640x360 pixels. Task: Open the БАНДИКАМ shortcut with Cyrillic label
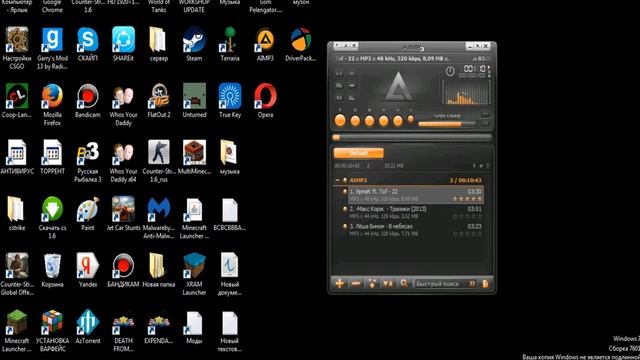(x=123, y=270)
